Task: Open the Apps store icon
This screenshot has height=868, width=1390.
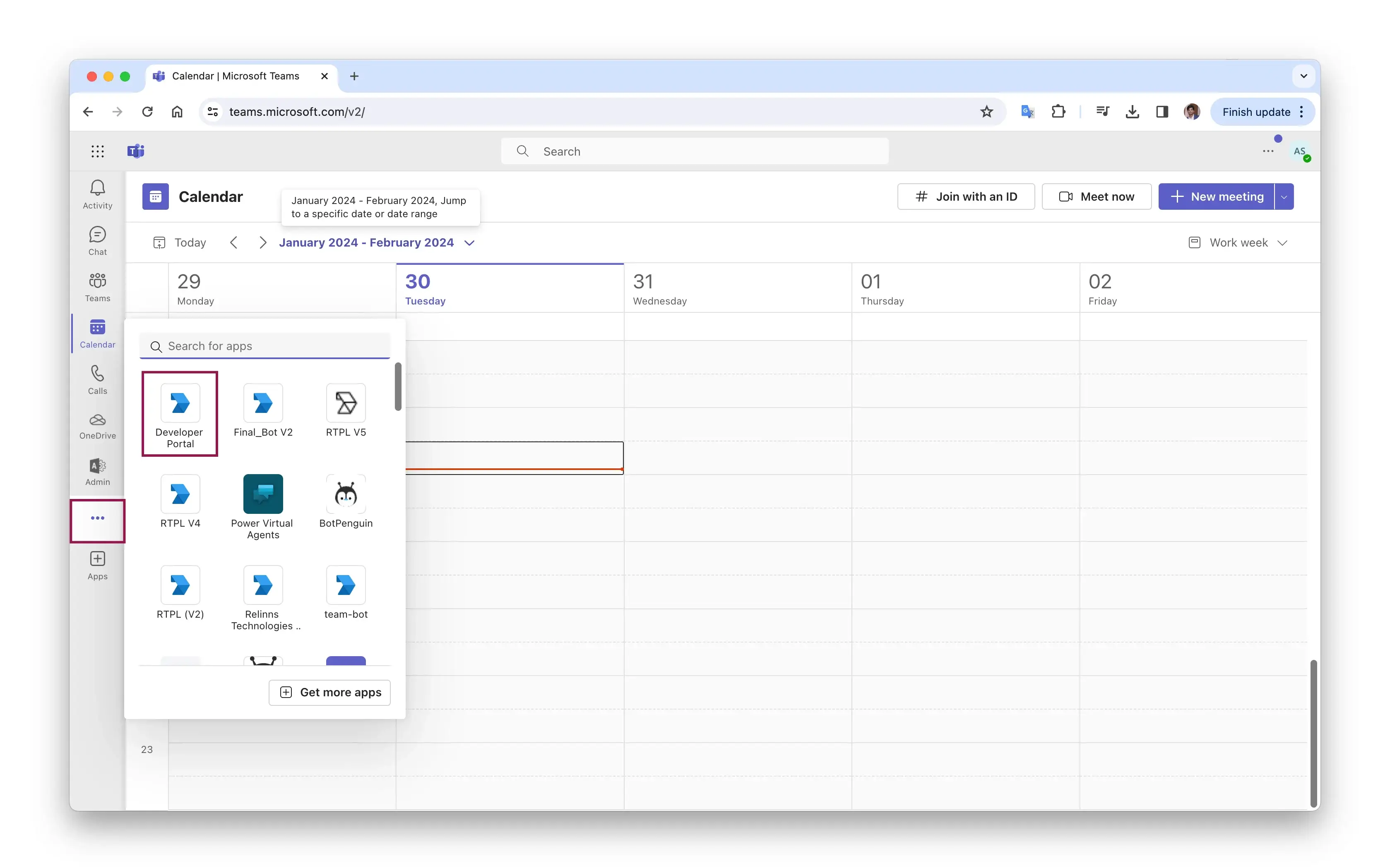Action: (x=97, y=564)
